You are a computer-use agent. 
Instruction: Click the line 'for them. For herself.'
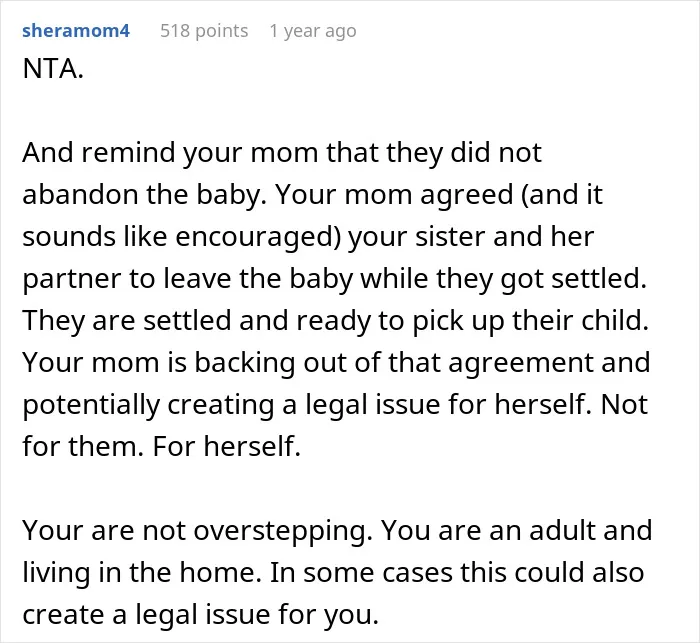(x=162, y=447)
